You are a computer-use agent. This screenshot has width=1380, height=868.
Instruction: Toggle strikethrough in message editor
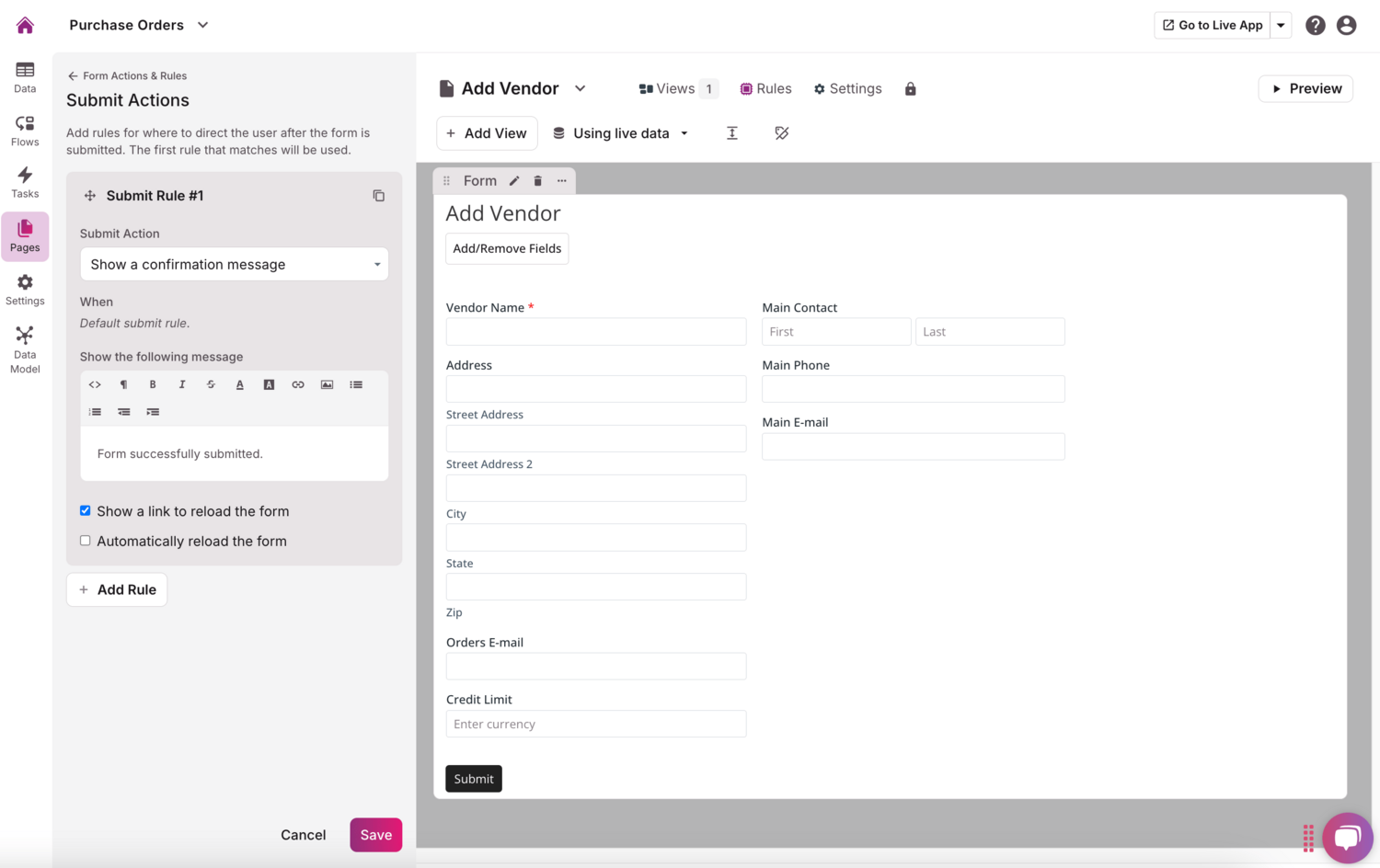(211, 384)
